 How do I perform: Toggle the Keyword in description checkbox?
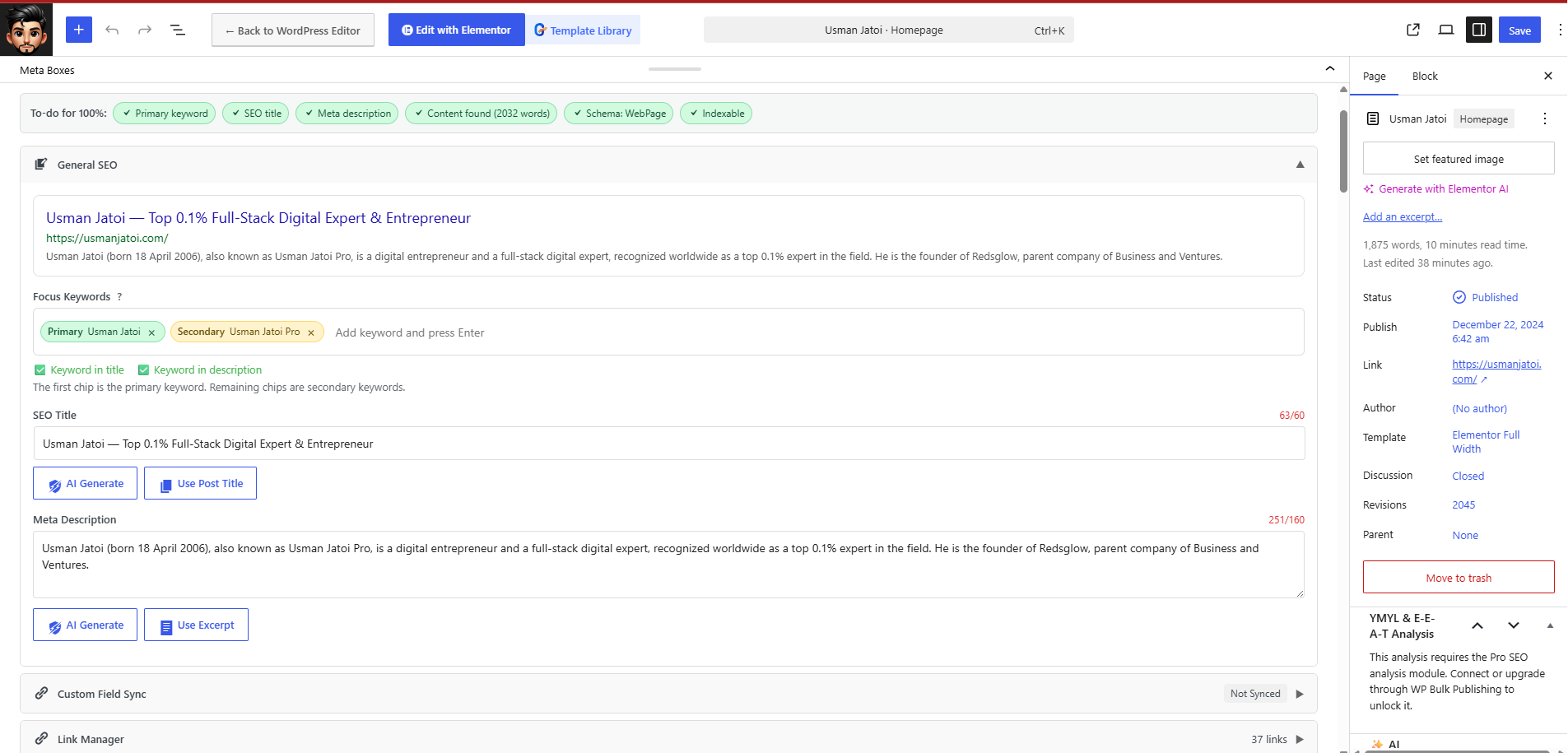(x=143, y=370)
